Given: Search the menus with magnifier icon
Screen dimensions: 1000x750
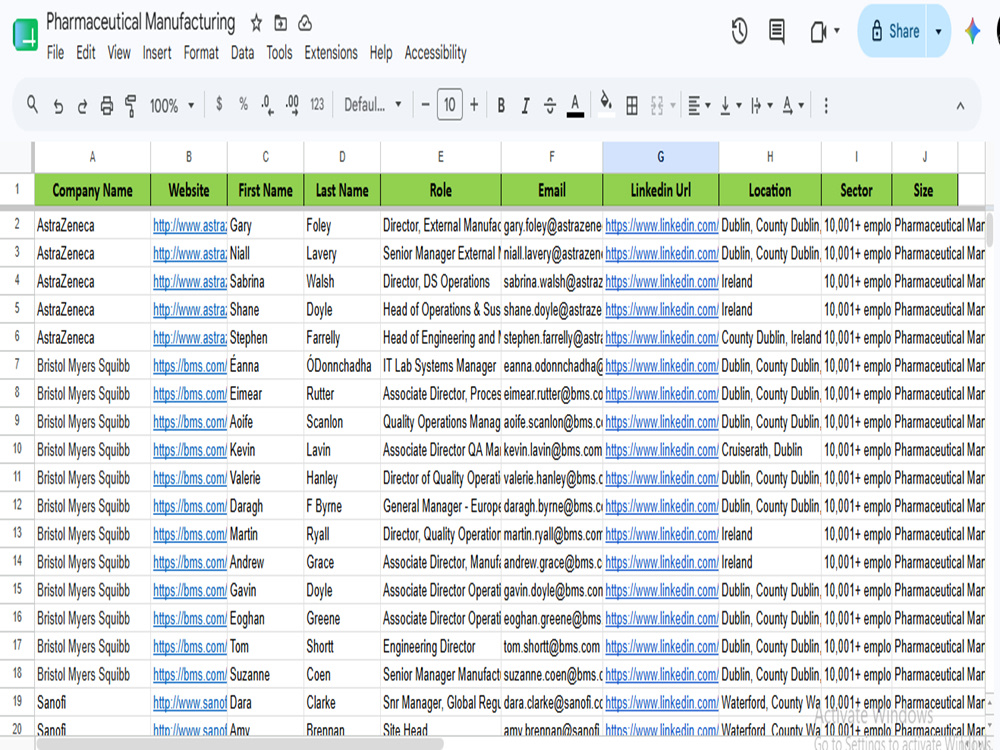Looking at the screenshot, I should (32, 105).
